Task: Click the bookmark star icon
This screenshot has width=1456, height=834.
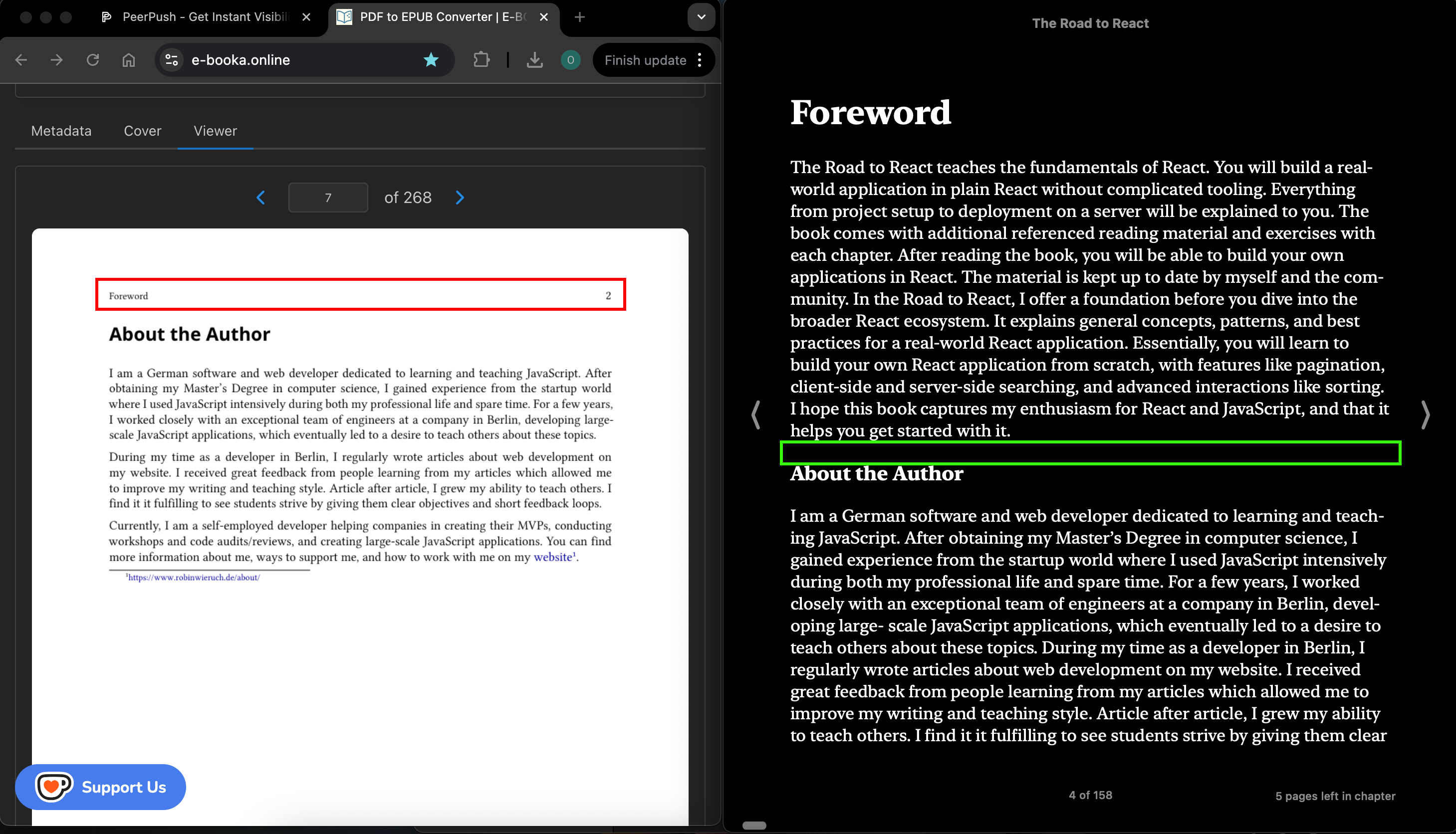Action: point(431,59)
